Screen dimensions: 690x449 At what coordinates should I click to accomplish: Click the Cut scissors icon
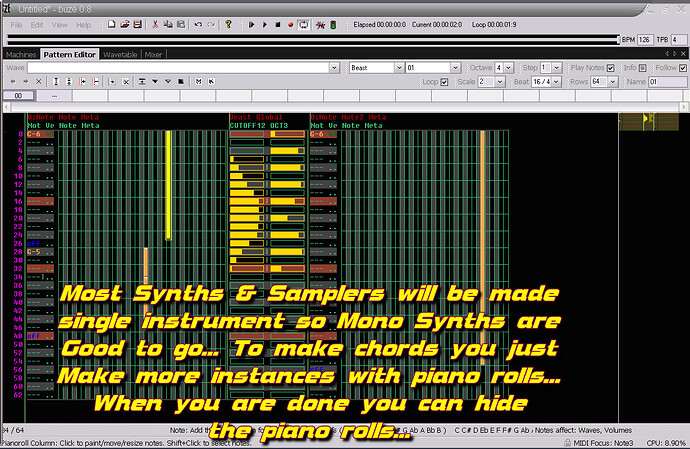[x=155, y=23]
